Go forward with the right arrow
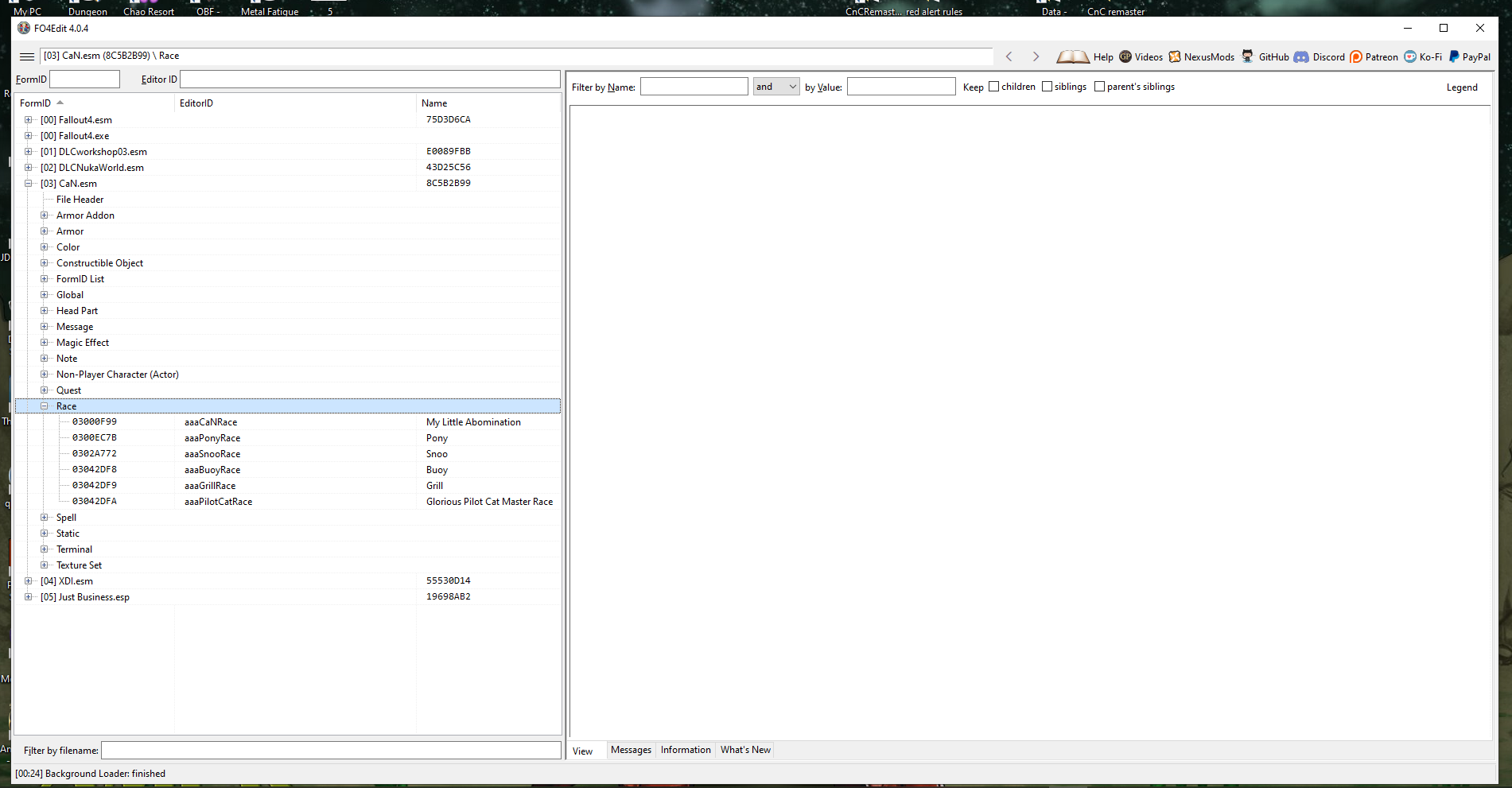This screenshot has height=788, width=1512. tap(1036, 56)
